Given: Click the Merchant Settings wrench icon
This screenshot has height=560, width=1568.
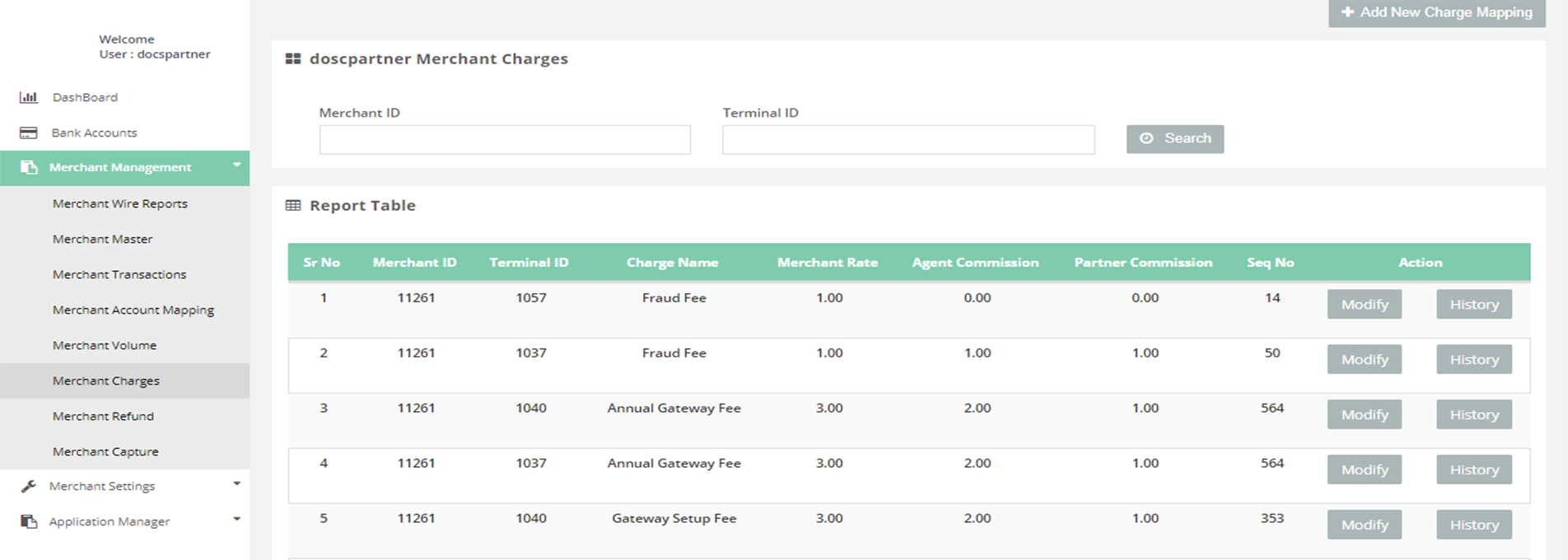Looking at the screenshot, I should 29,487.
